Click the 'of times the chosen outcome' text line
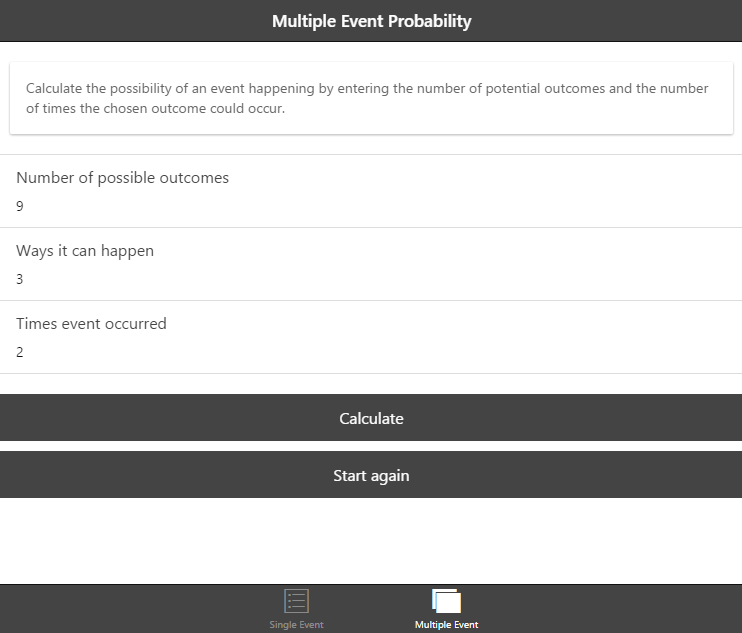The width and height of the screenshot is (742, 633). [155, 109]
